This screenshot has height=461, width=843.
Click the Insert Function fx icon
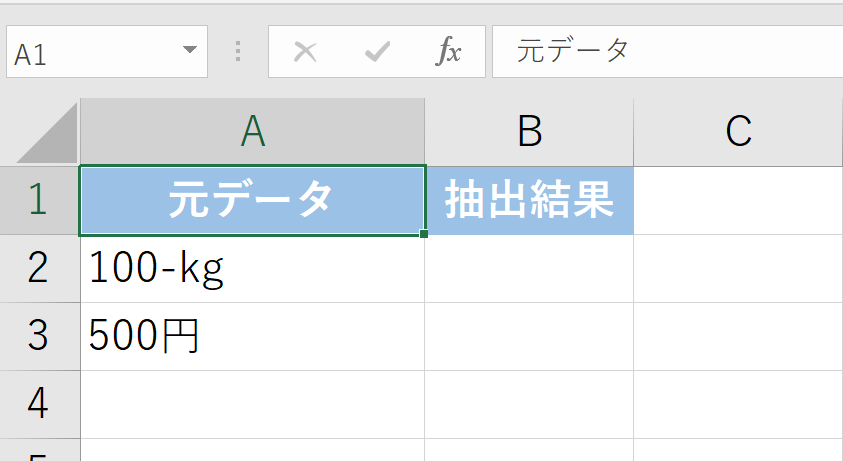tap(449, 52)
